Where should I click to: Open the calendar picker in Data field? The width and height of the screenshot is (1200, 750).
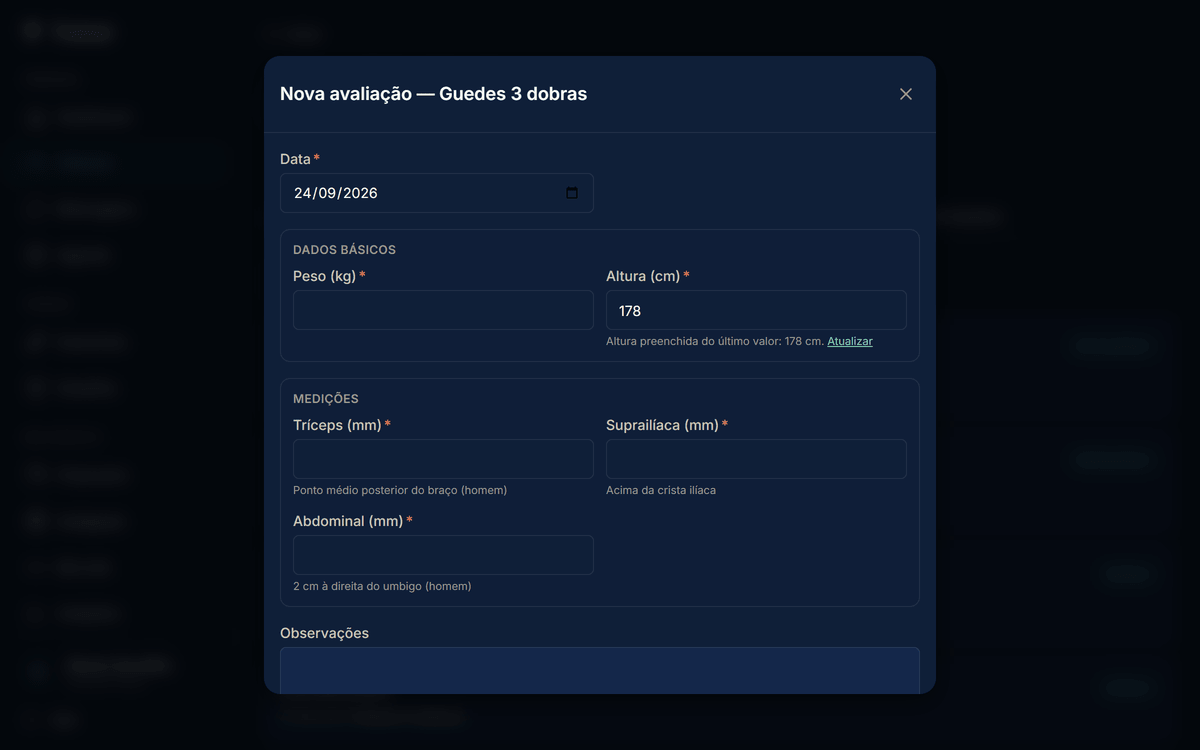572,193
